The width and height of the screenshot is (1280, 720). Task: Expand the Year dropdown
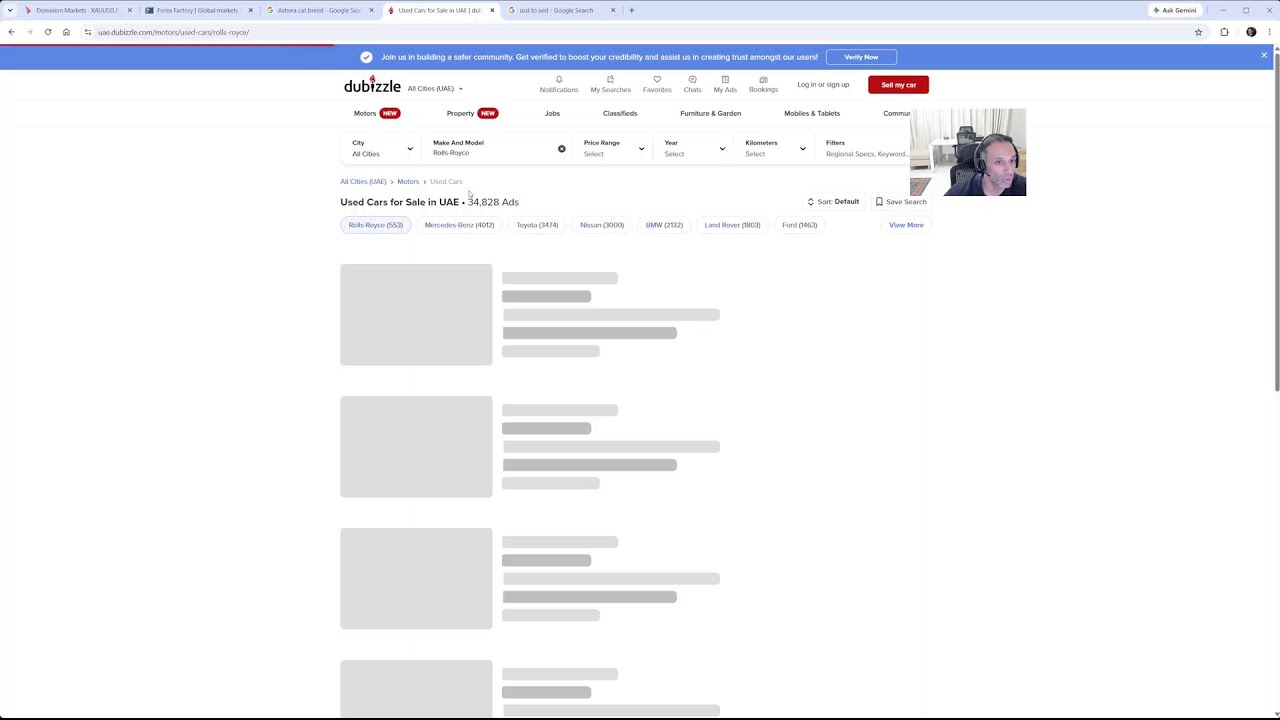(x=694, y=148)
